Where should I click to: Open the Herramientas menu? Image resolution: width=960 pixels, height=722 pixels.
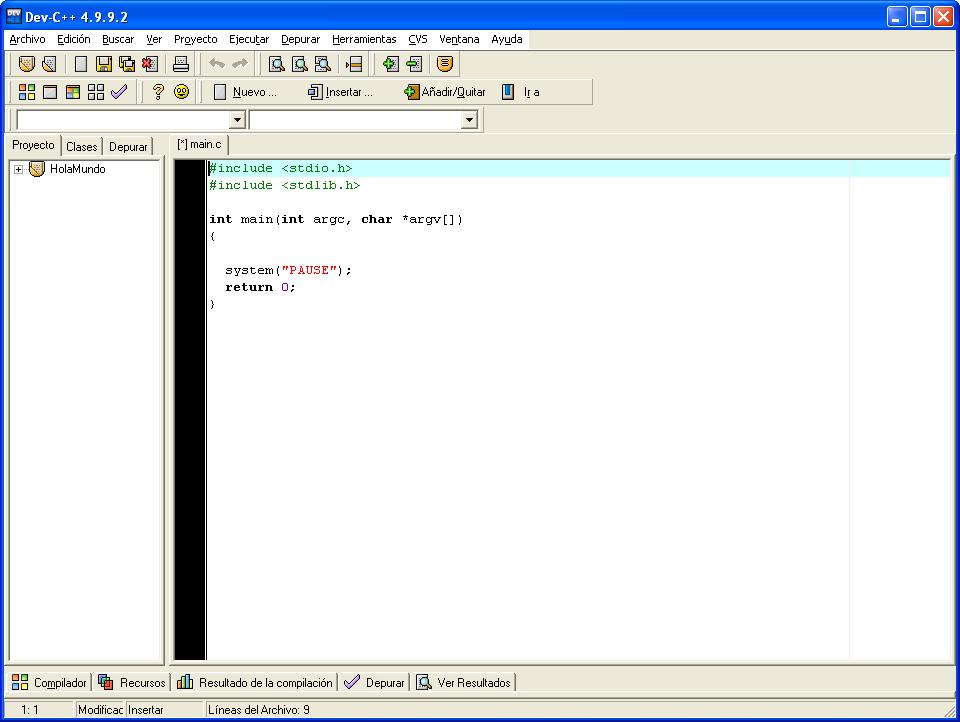(364, 39)
